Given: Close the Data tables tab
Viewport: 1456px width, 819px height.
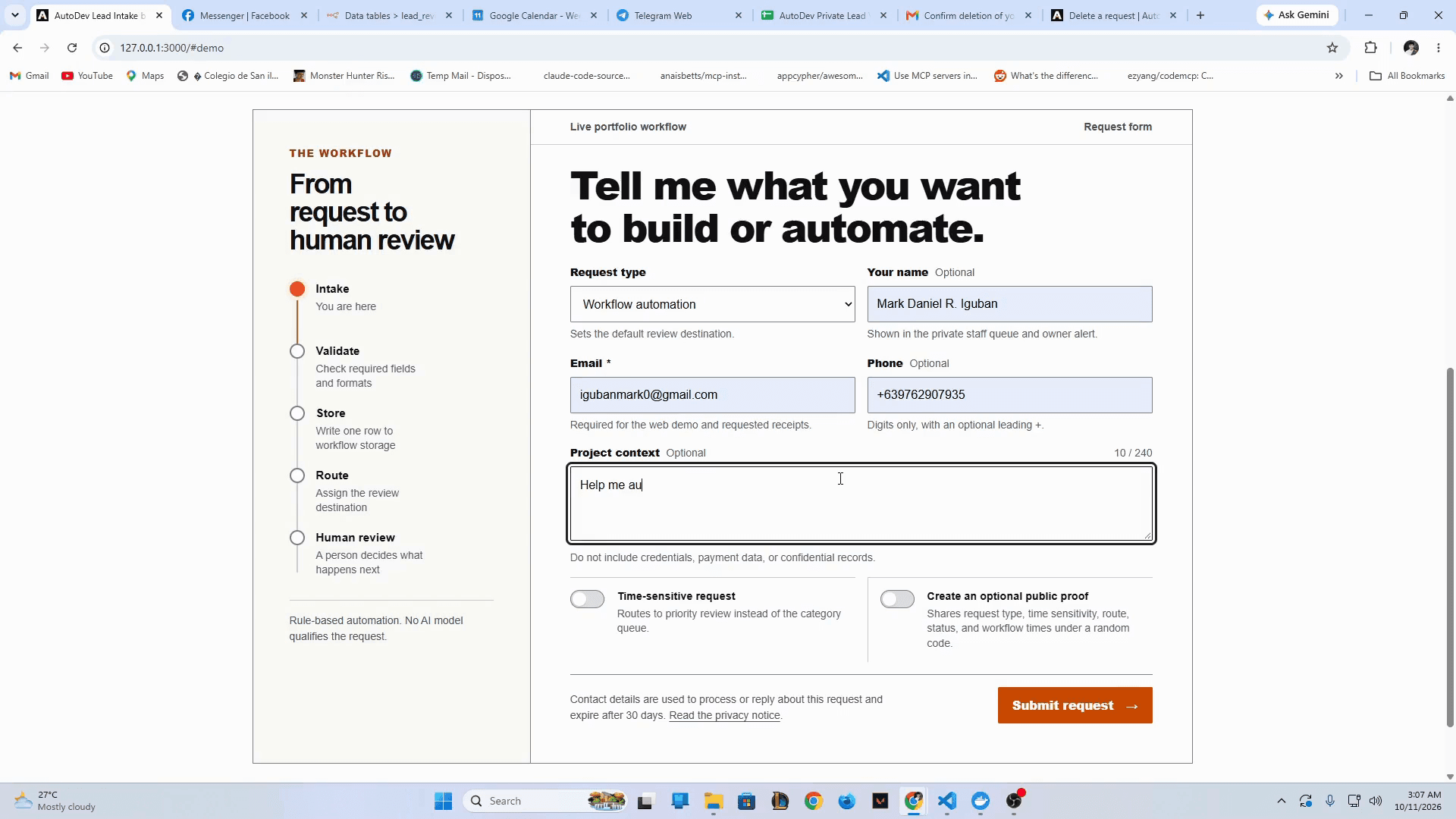Looking at the screenshot, I should tap(449, 15).
